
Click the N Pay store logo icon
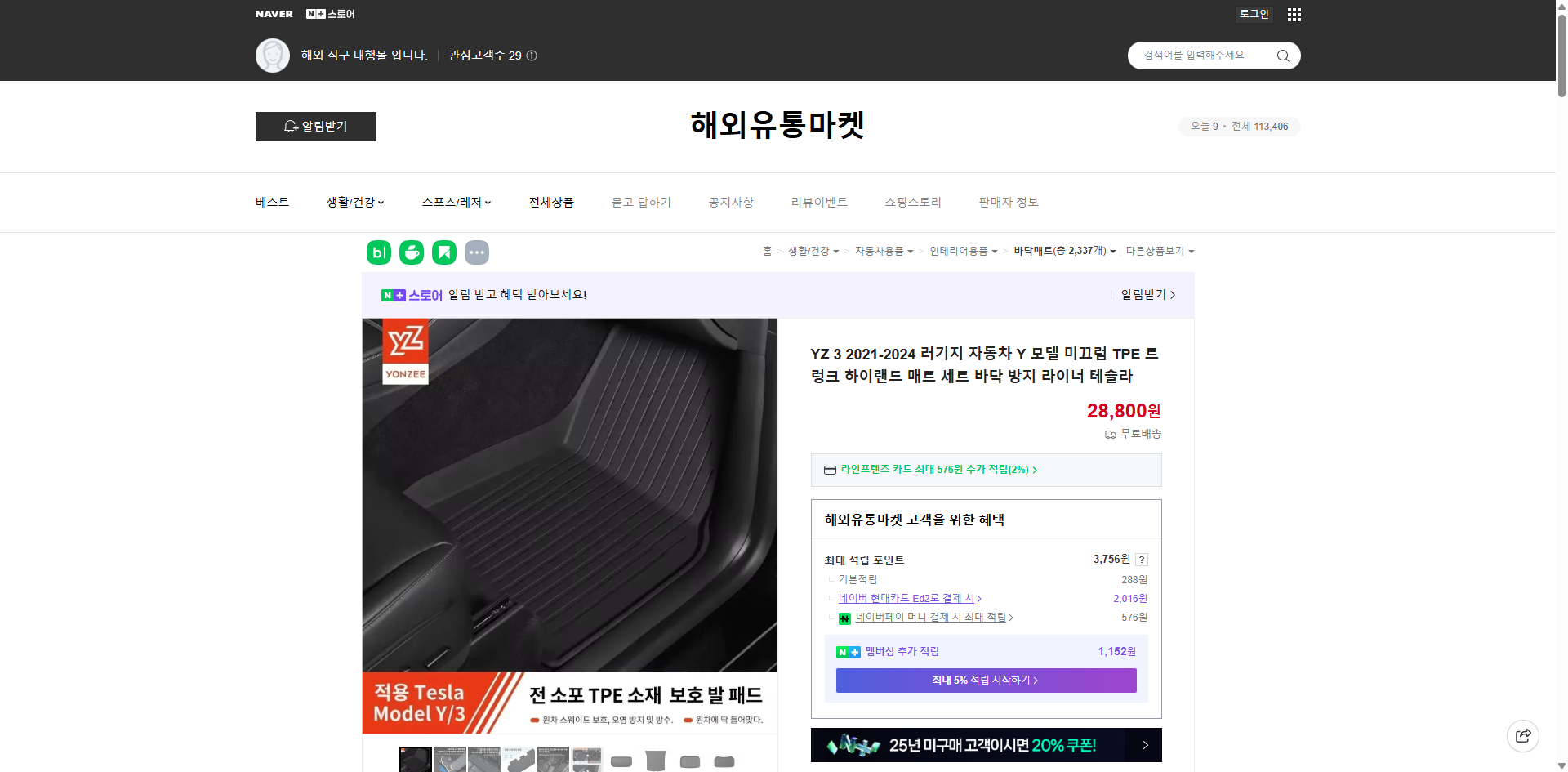(315, 13)
